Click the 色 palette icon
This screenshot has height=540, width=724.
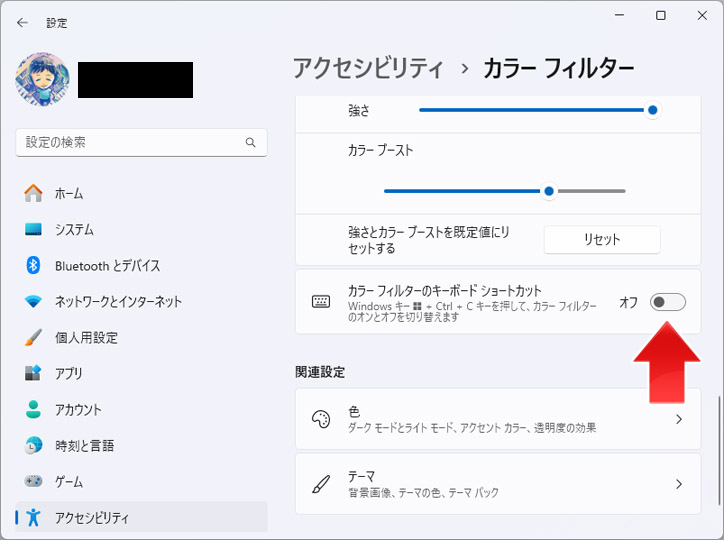click(321, 419)
